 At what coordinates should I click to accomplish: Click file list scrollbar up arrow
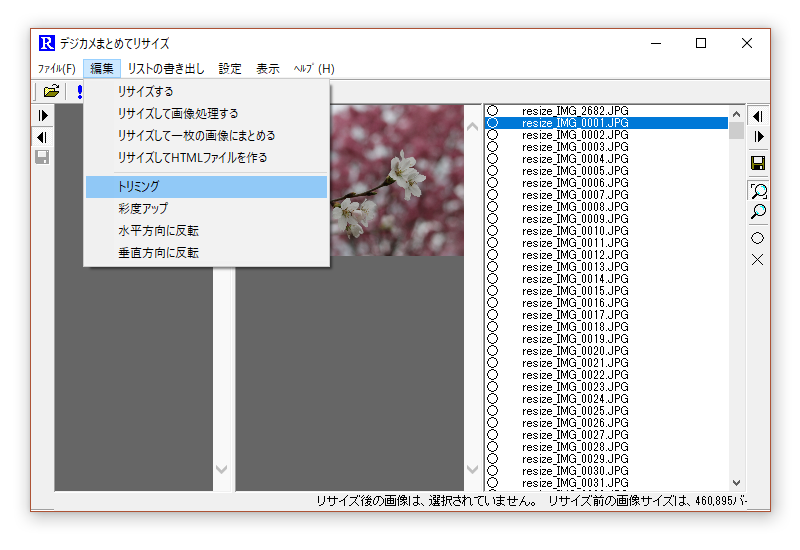[736, 114]
